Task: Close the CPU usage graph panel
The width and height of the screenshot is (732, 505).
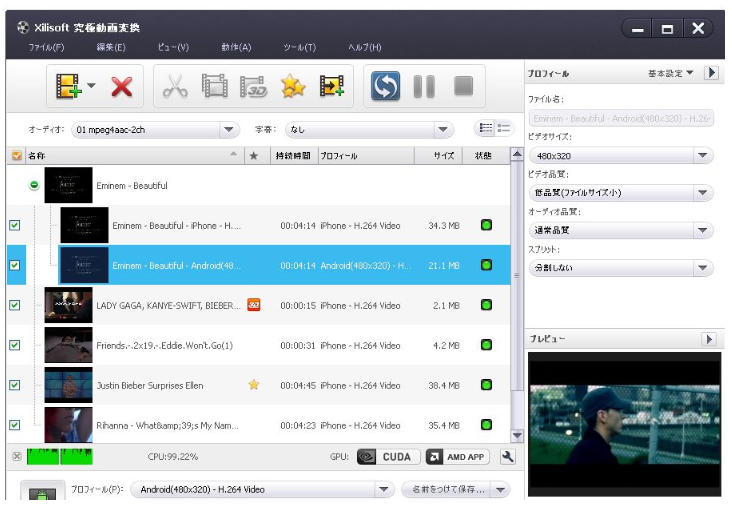Action: click(17, 456)
